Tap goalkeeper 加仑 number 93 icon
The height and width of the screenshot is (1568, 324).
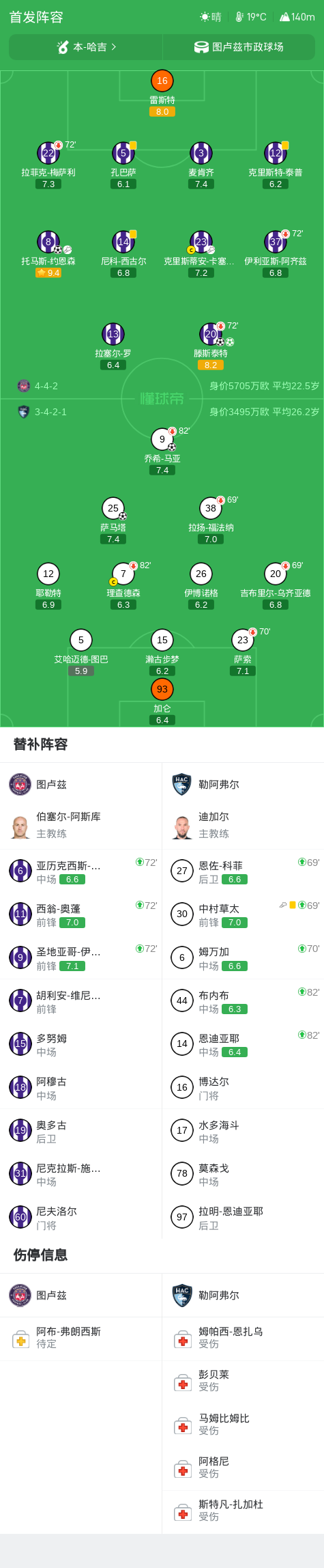pos(162,688)
